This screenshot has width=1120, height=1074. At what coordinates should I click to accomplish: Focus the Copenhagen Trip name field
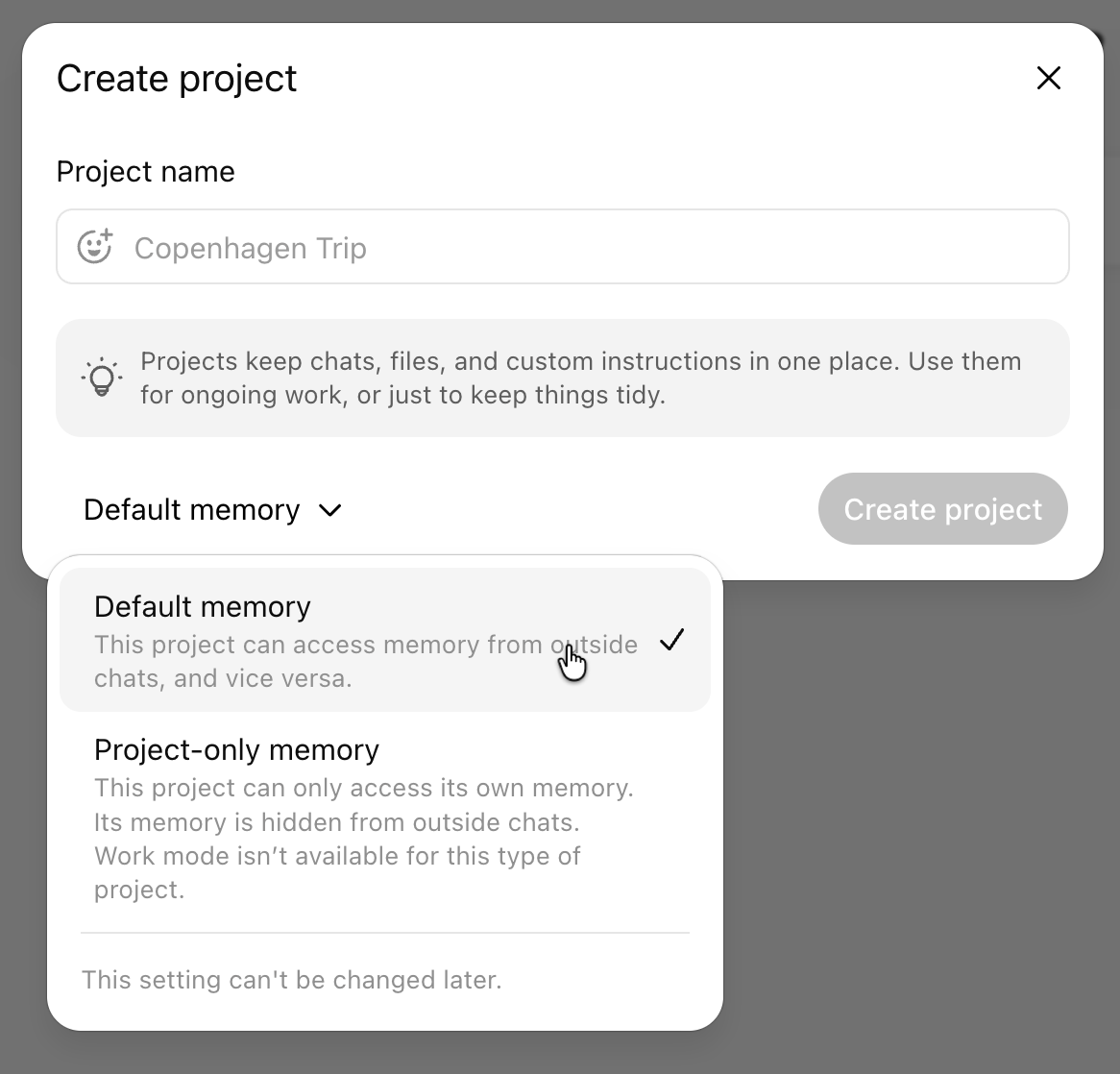point(562,247)
